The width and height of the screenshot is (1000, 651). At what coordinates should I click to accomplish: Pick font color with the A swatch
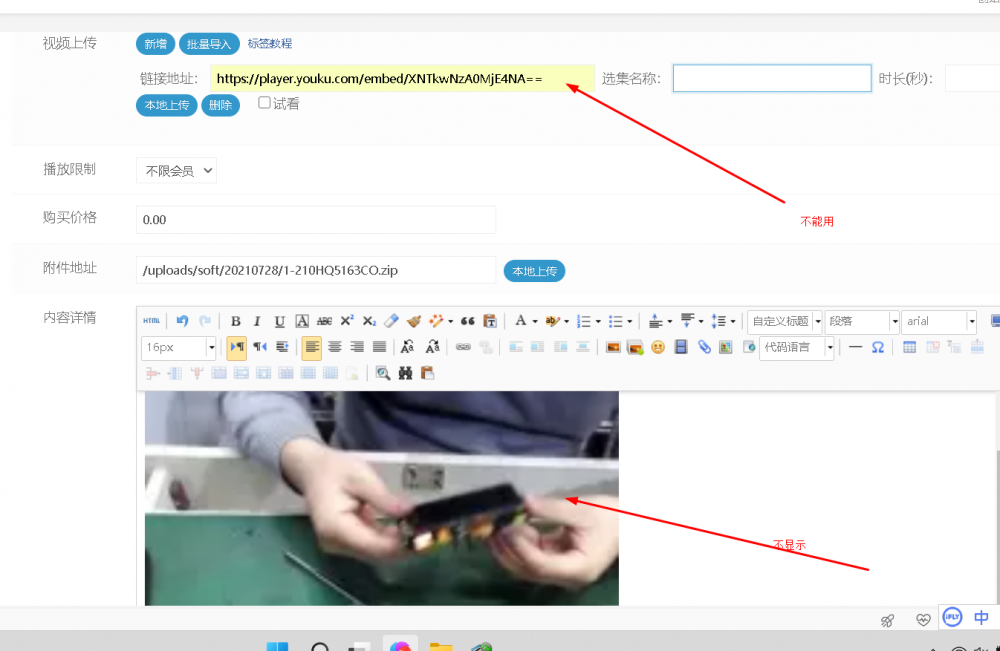click(520, 321)
